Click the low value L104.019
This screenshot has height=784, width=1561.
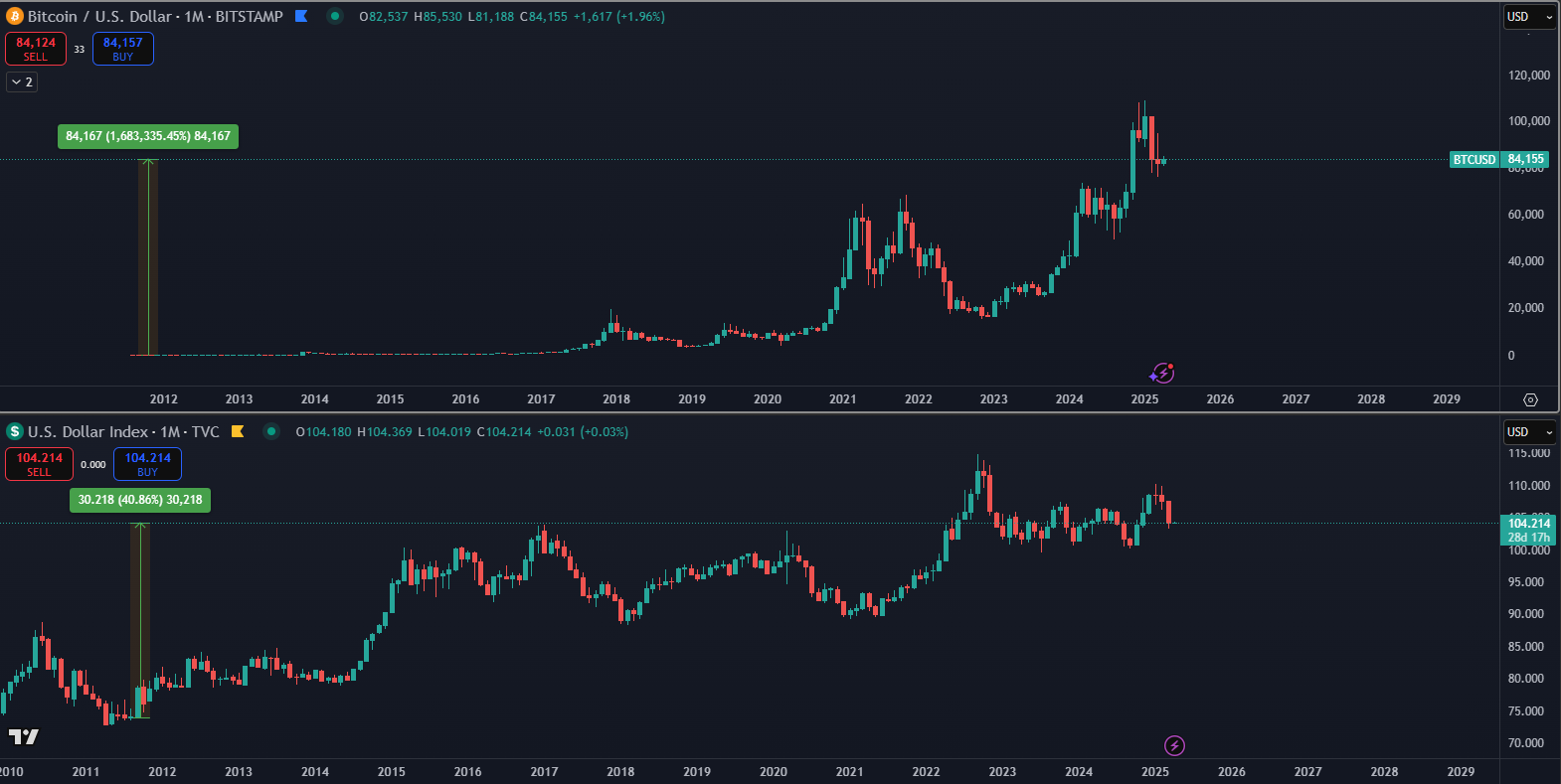tap(444, 432)
